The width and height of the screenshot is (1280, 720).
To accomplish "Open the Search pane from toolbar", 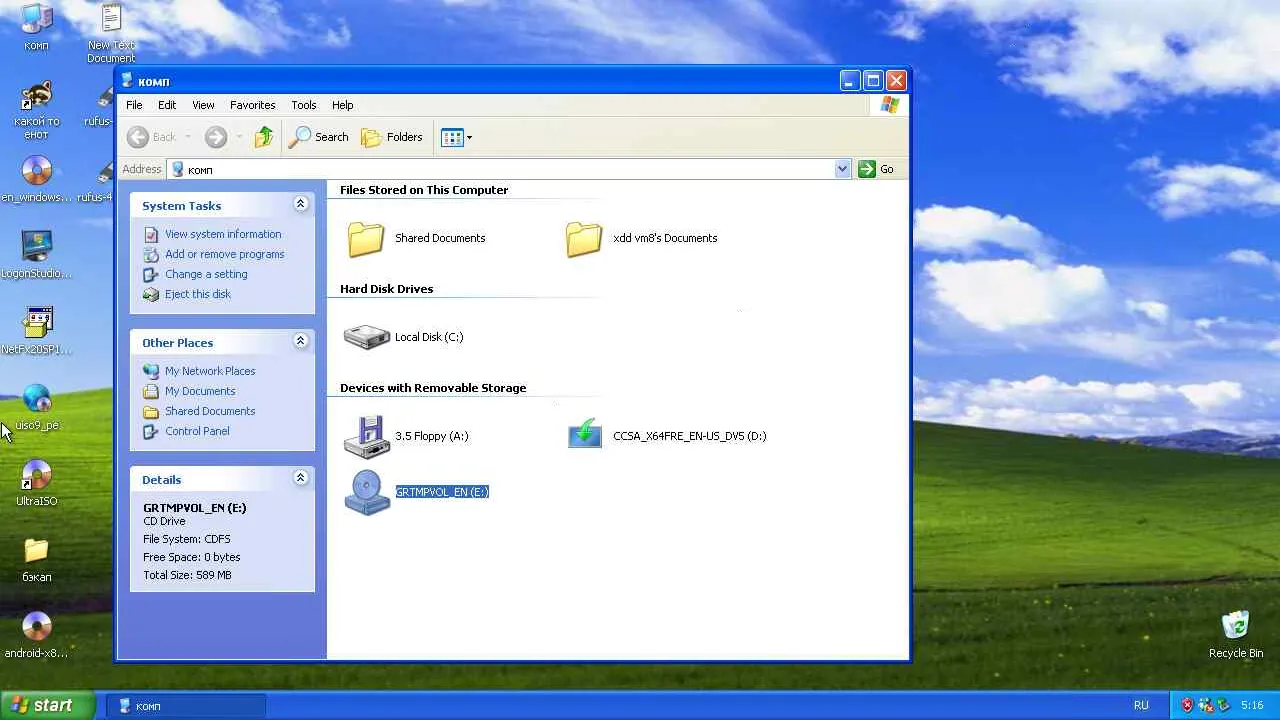I will click(319, 137).
